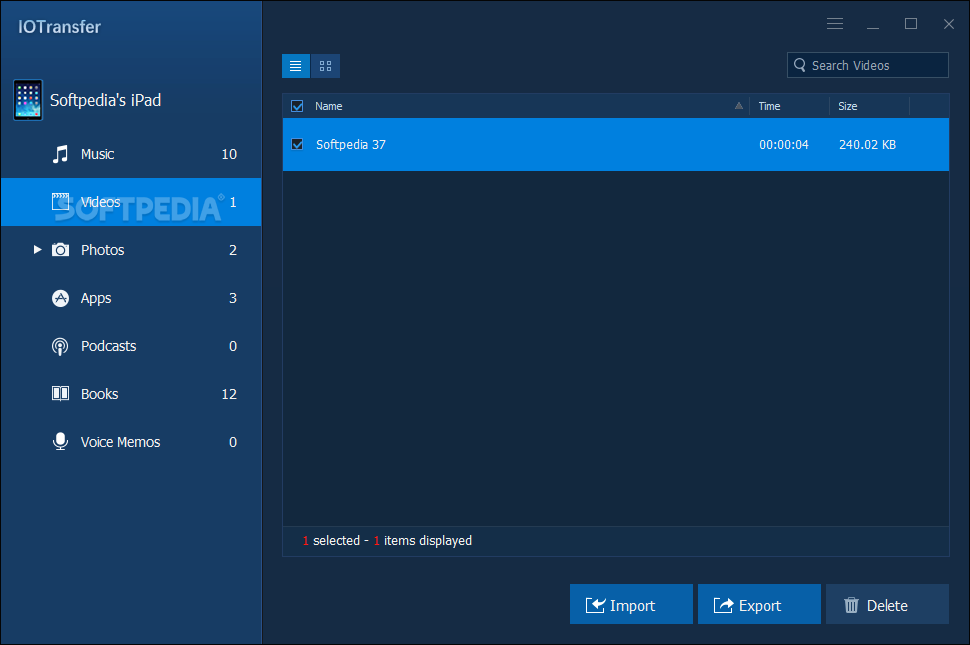
Task: Click the Time column header
Action: [x=769, y=106]
